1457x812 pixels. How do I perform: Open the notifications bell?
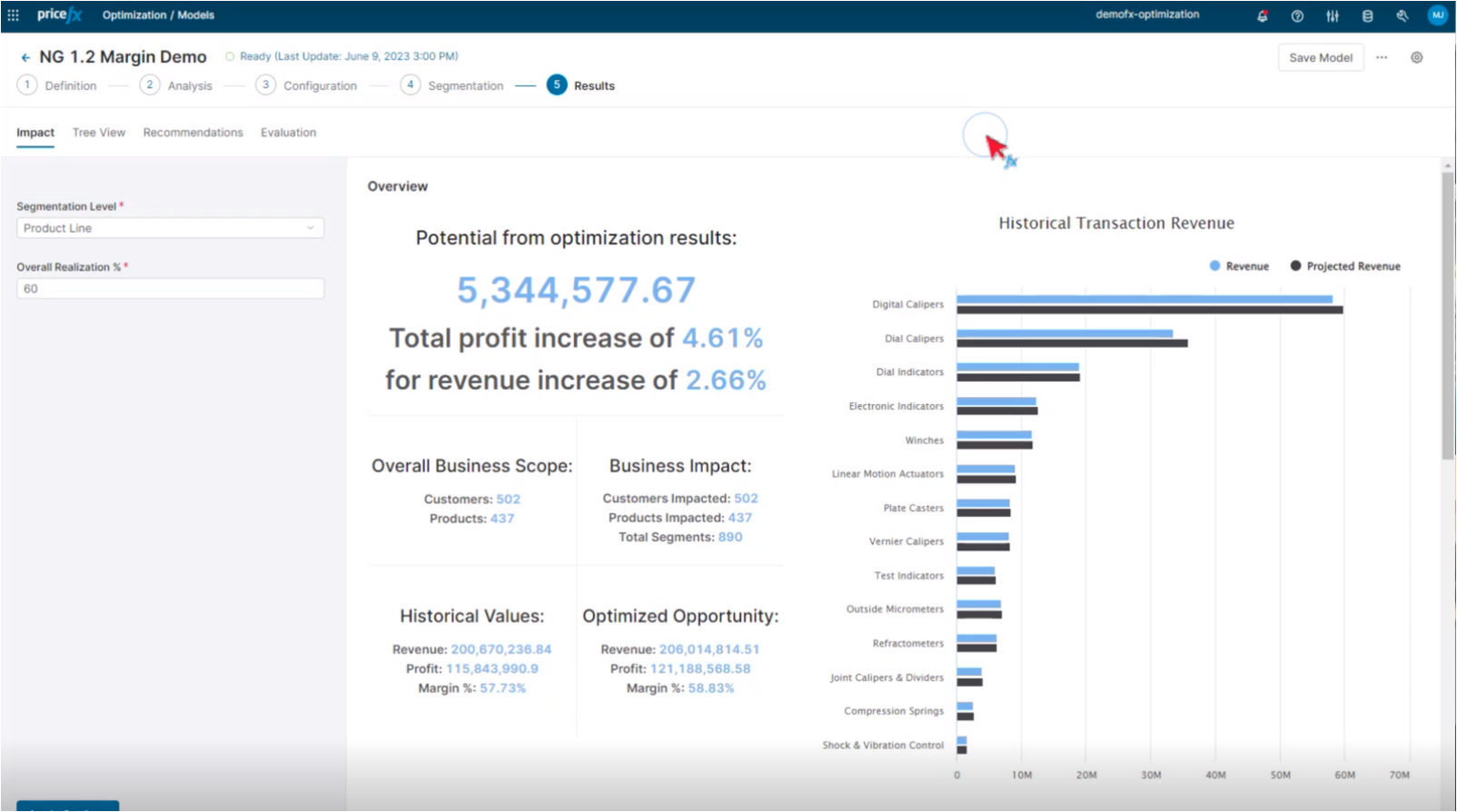[x=1262, y=16]
